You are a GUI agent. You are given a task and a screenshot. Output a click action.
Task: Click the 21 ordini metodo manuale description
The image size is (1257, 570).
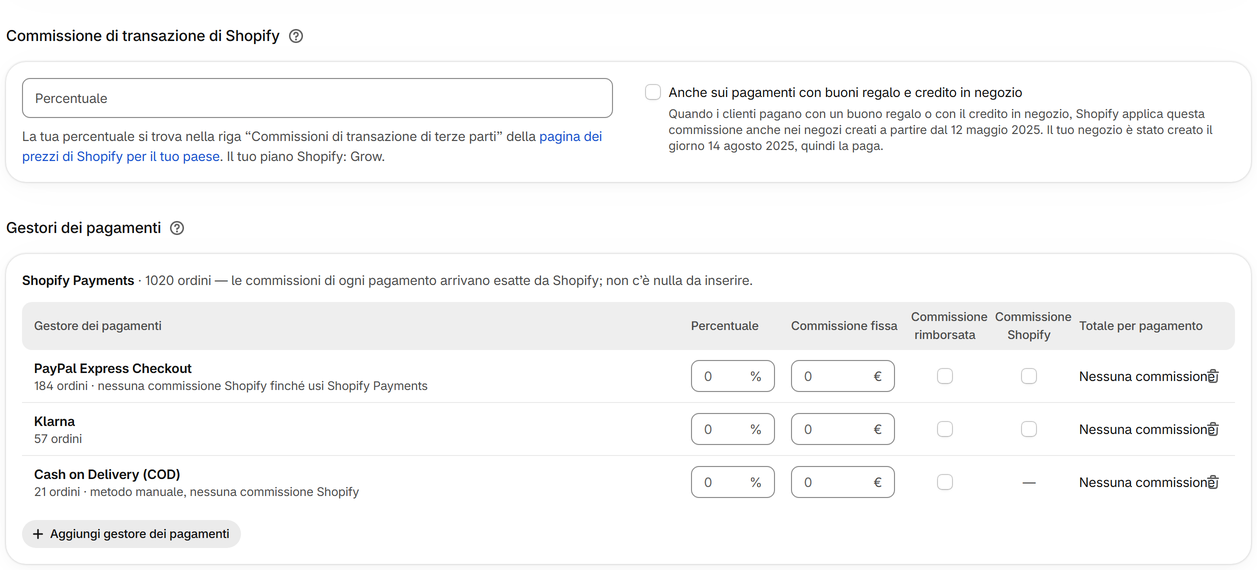(x=196, y=492)
